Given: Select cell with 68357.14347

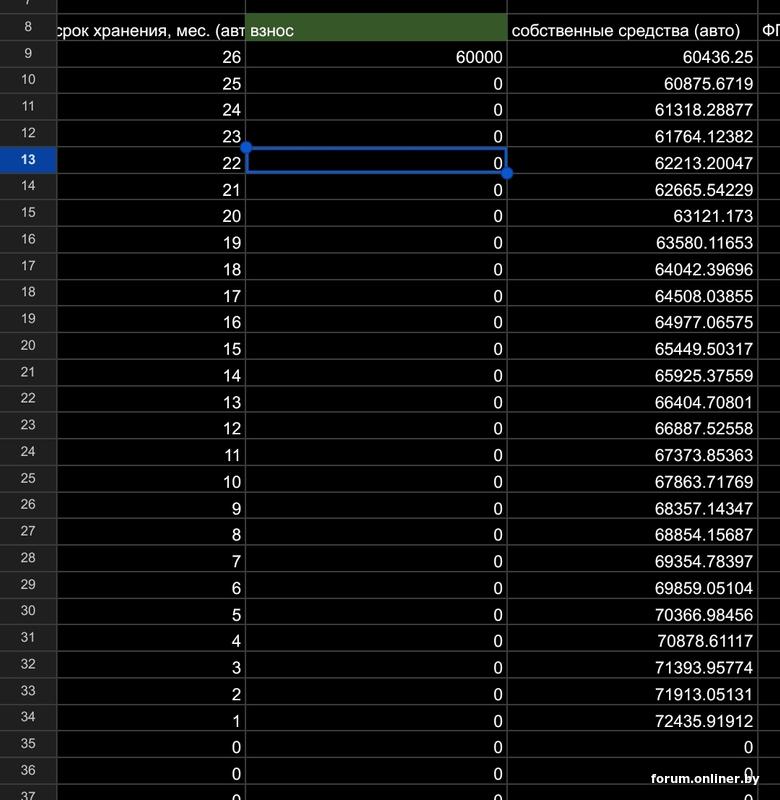Looking at the screenshot, I should point(632,505).
